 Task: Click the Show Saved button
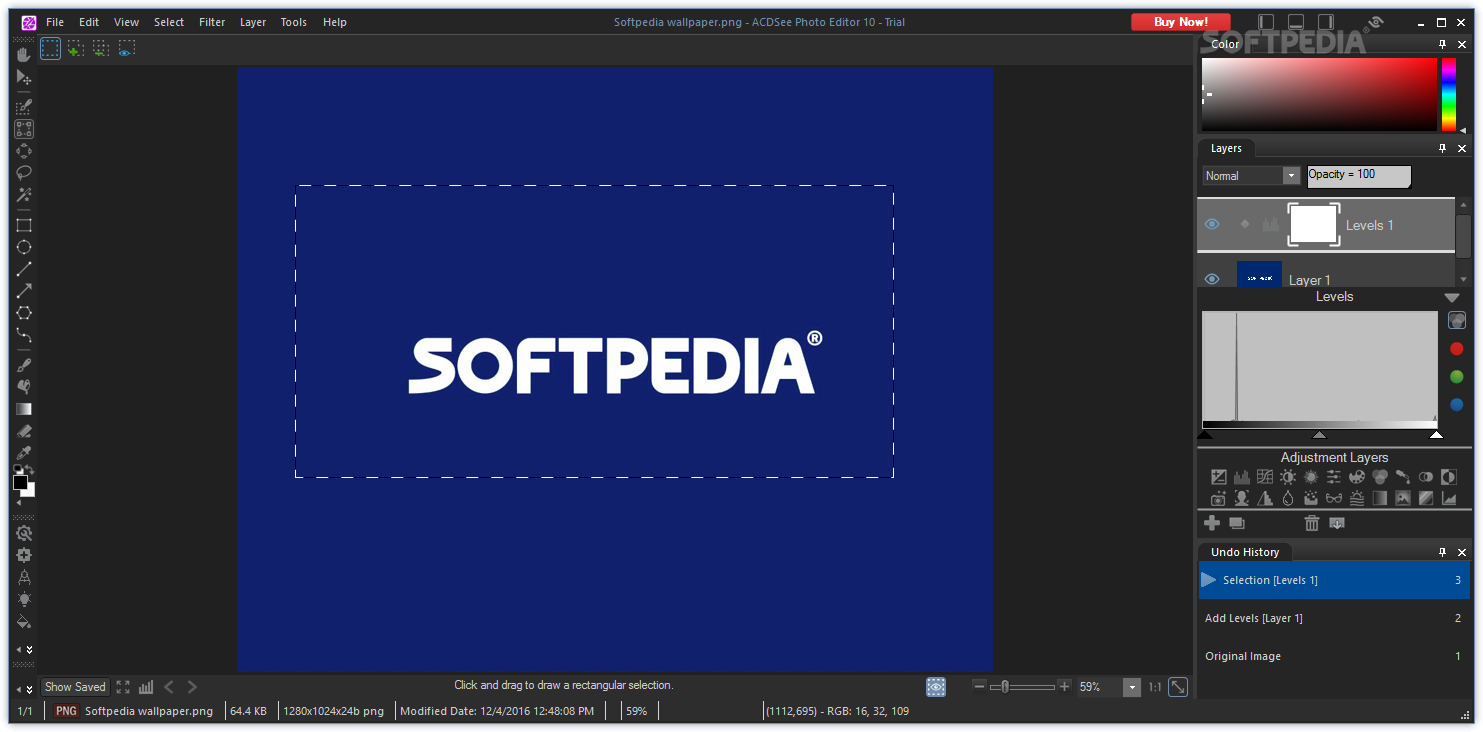[x=75, y=687]
